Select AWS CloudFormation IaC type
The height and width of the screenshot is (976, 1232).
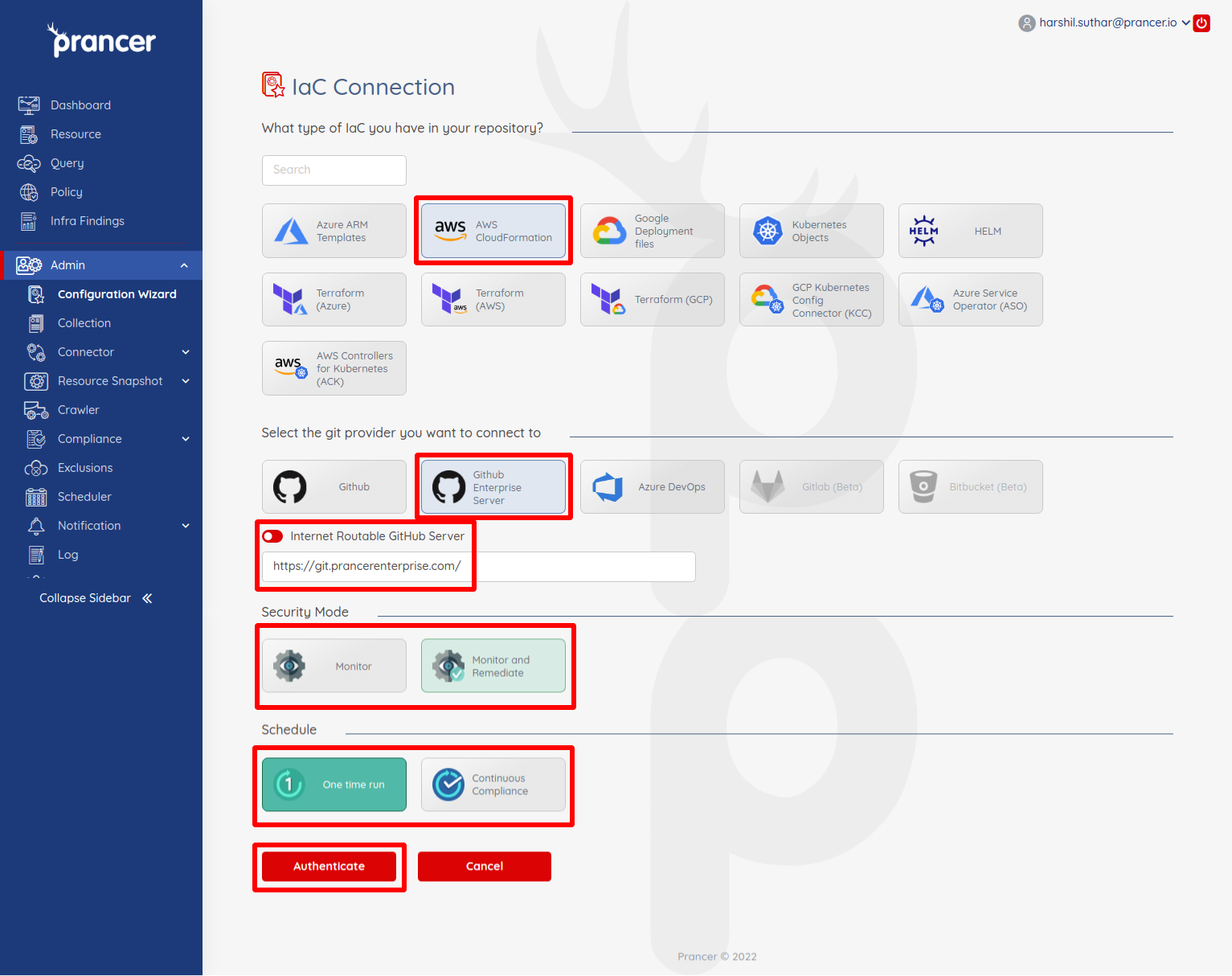click(x=493, y=231)
